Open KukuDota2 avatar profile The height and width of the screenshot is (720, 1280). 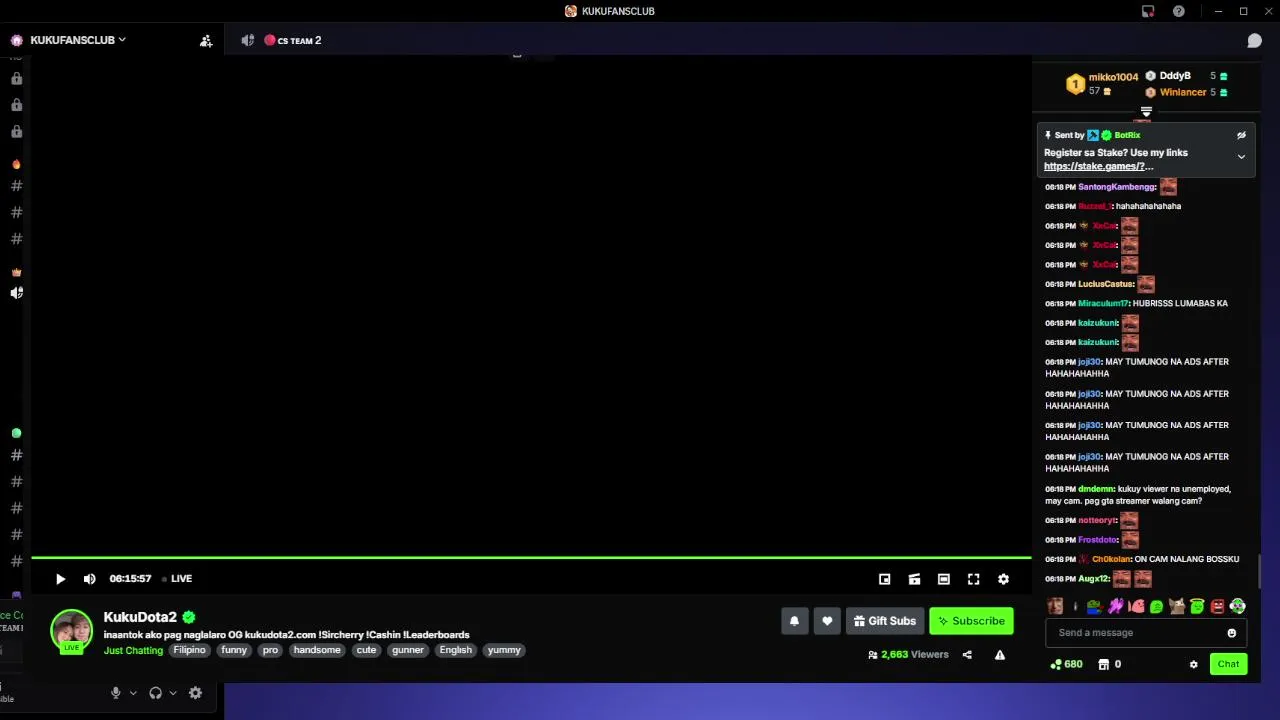(71, 630)
